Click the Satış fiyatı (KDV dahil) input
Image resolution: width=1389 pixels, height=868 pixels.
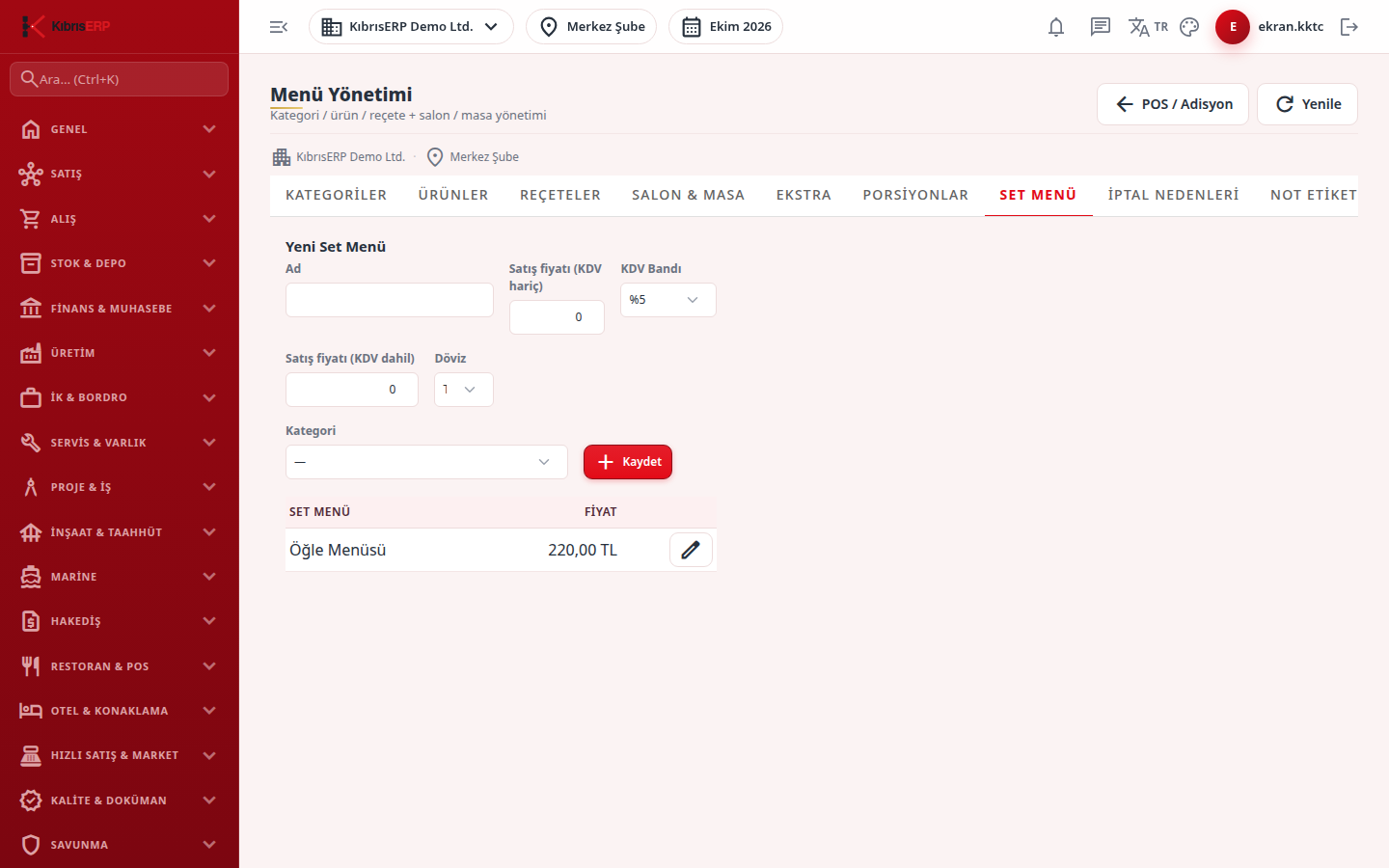click(352, 390)
